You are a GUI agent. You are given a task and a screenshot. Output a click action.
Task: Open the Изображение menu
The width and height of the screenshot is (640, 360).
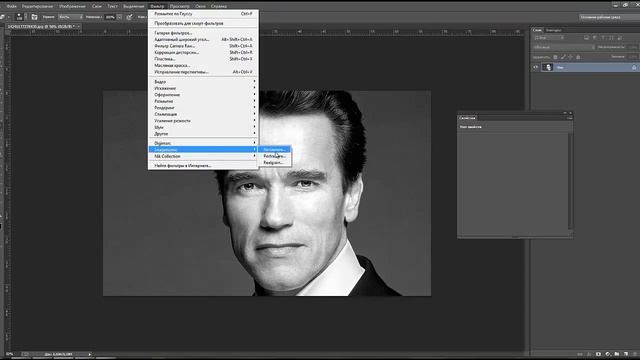[x=73, y=6]
